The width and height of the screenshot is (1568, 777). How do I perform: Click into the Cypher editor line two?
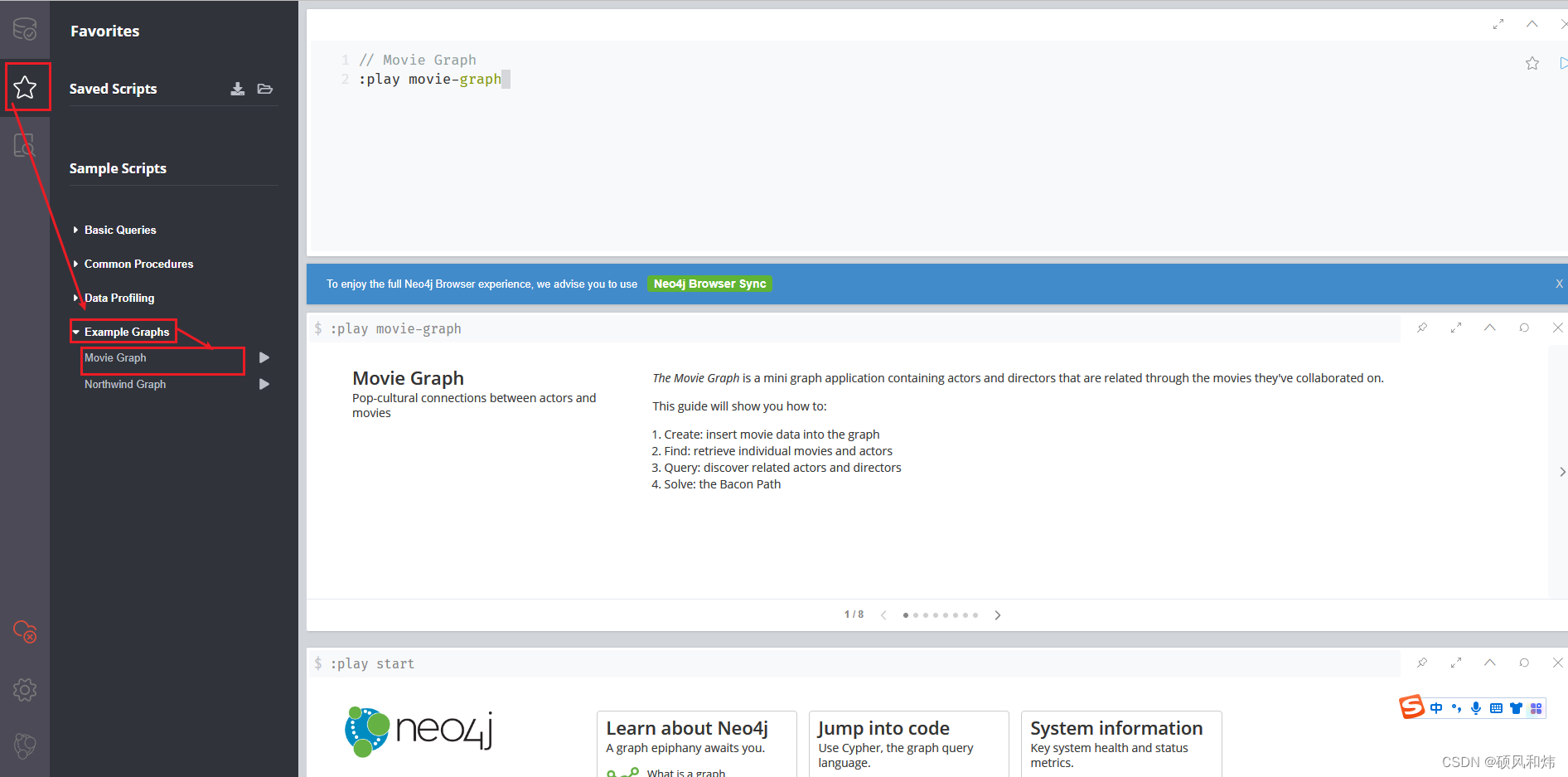(x=433, y=79)
